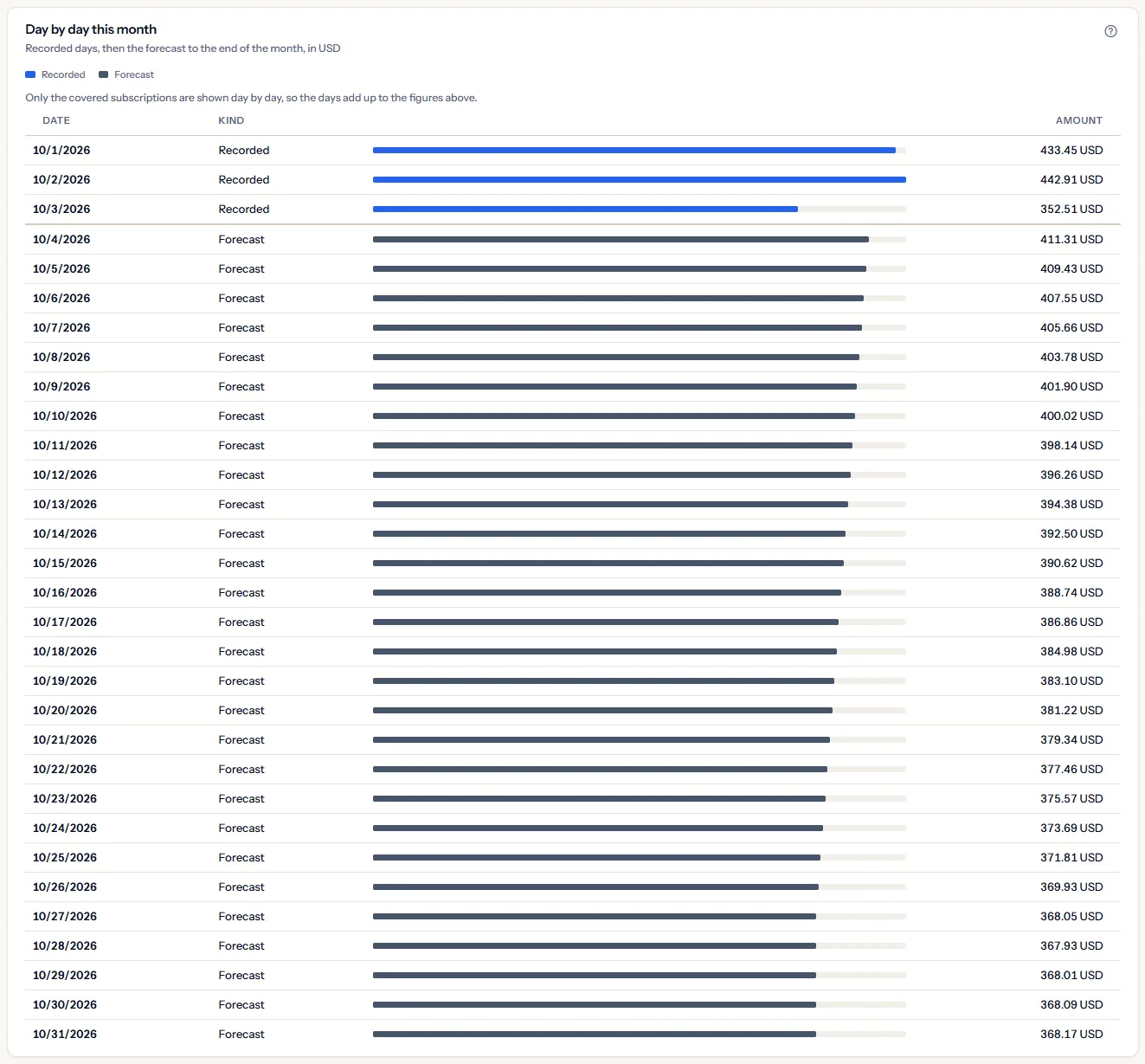Click the 403.78 USD amount

click(x=1071, y=357)
